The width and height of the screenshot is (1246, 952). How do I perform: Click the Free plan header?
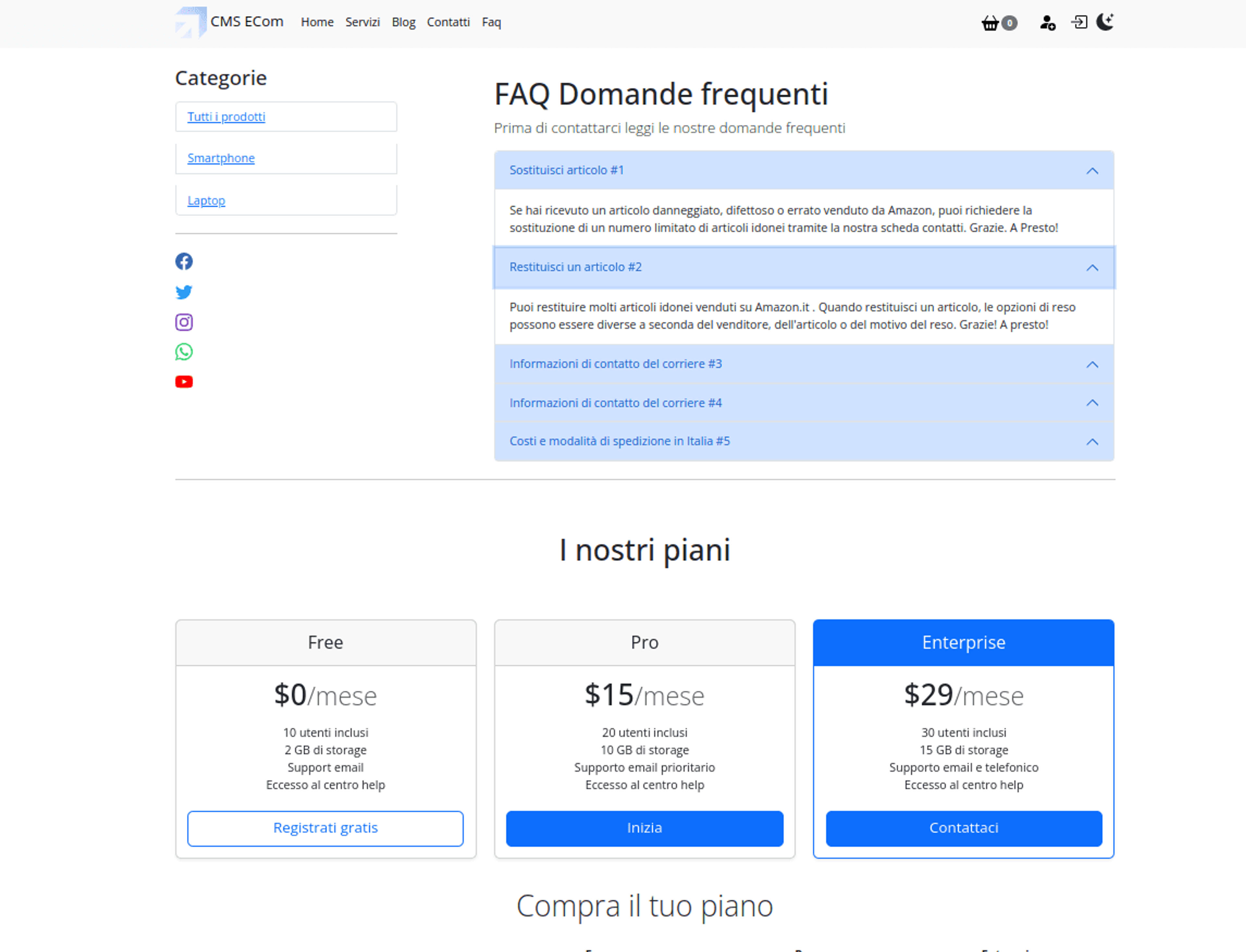325,642
